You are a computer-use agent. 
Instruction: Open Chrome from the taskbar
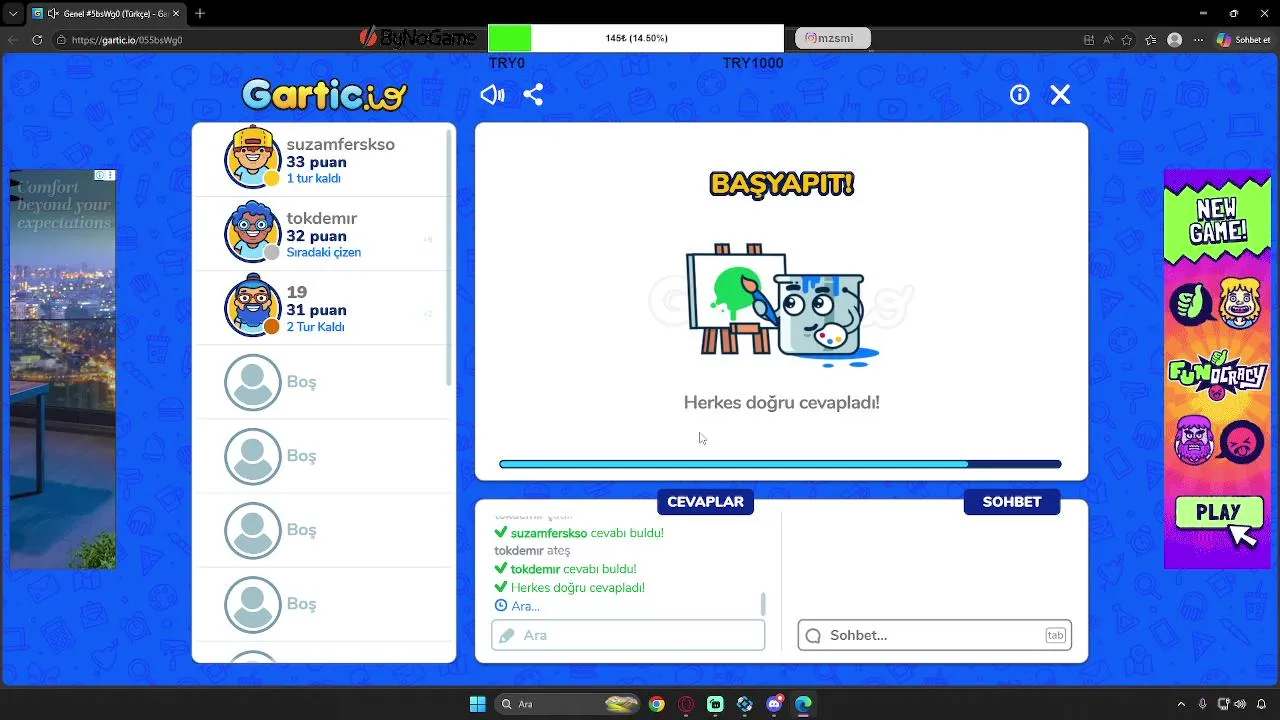coord(656,704)
